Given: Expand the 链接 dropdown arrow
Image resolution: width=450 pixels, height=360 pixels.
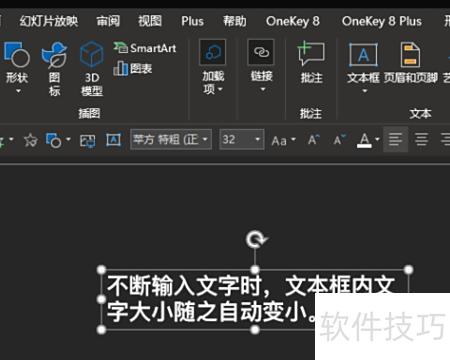Looking at the screenshot, I should (263, 89).
